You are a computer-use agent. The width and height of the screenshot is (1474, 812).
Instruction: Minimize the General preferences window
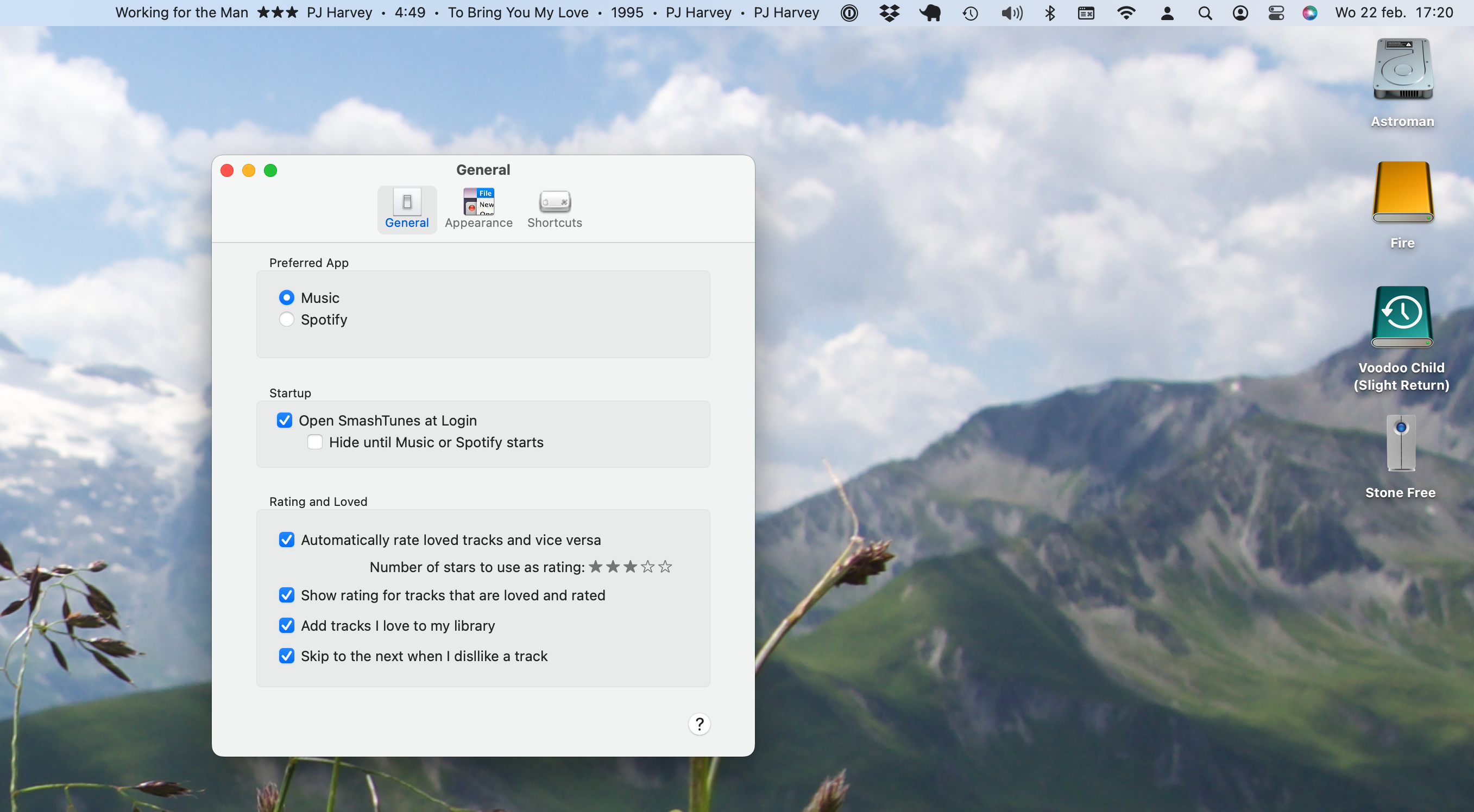(249, 170)
